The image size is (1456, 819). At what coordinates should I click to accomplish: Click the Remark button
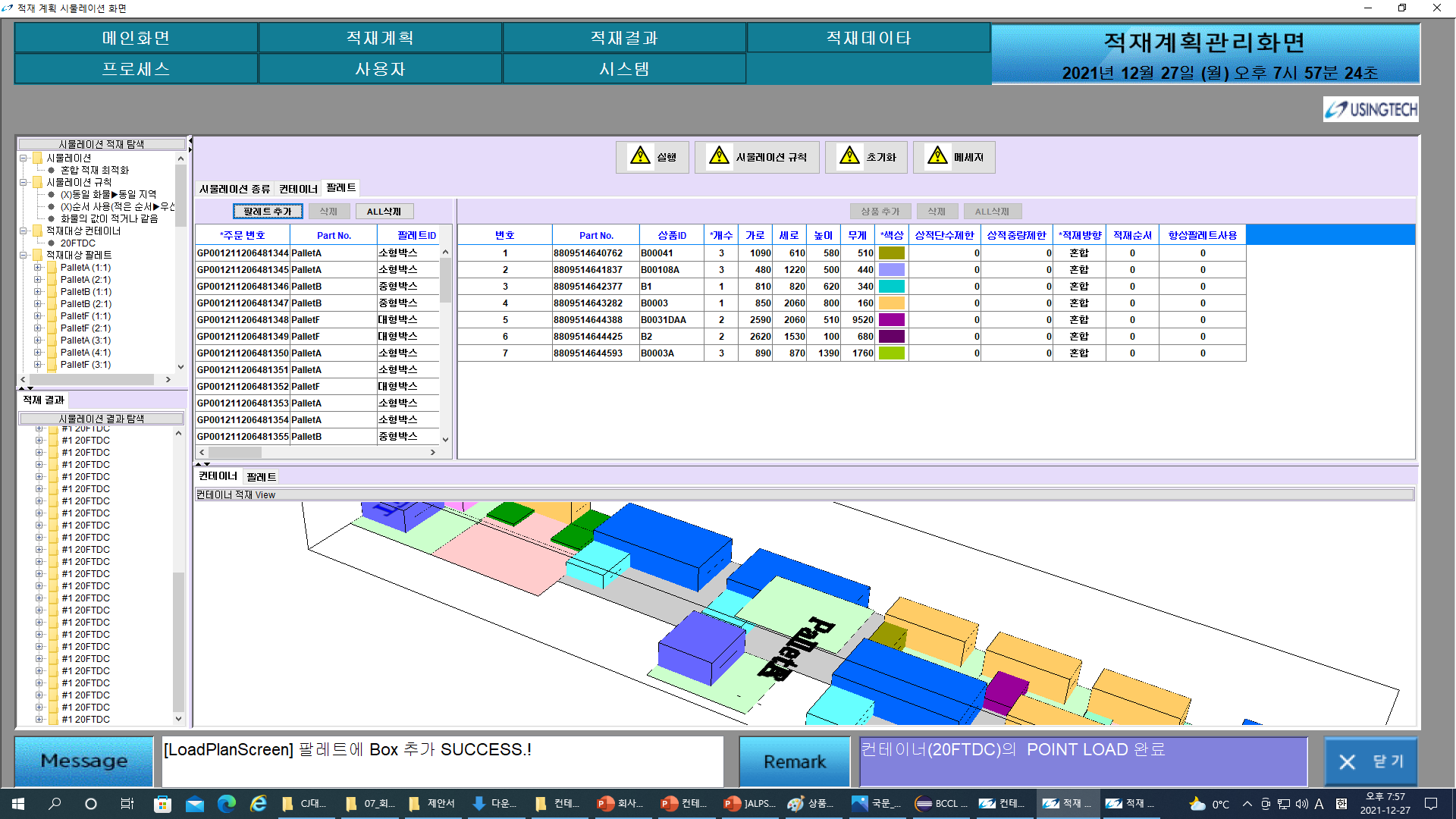(794, 761)
